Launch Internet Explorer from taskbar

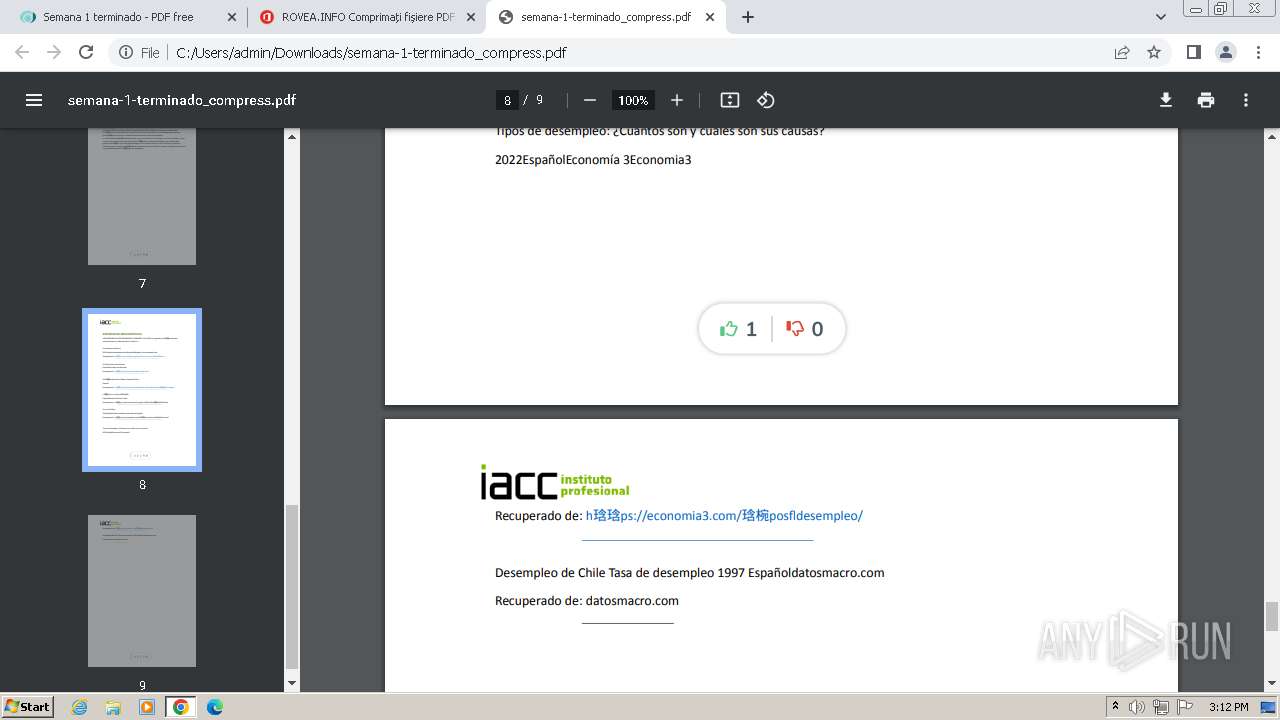[80, 707]
